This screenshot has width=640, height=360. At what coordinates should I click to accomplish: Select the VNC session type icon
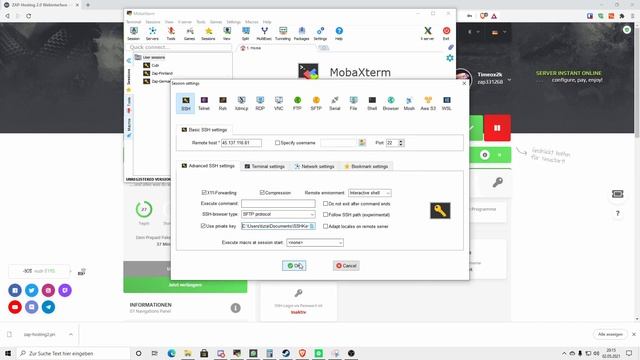coord(278,103)
